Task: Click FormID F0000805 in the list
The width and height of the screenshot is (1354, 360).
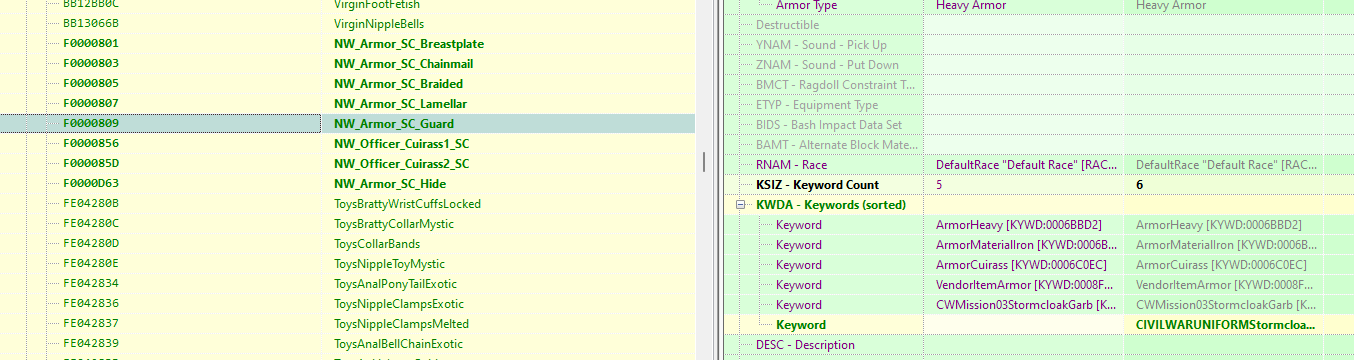Action: pyautogui.click(x=91, y=84)
